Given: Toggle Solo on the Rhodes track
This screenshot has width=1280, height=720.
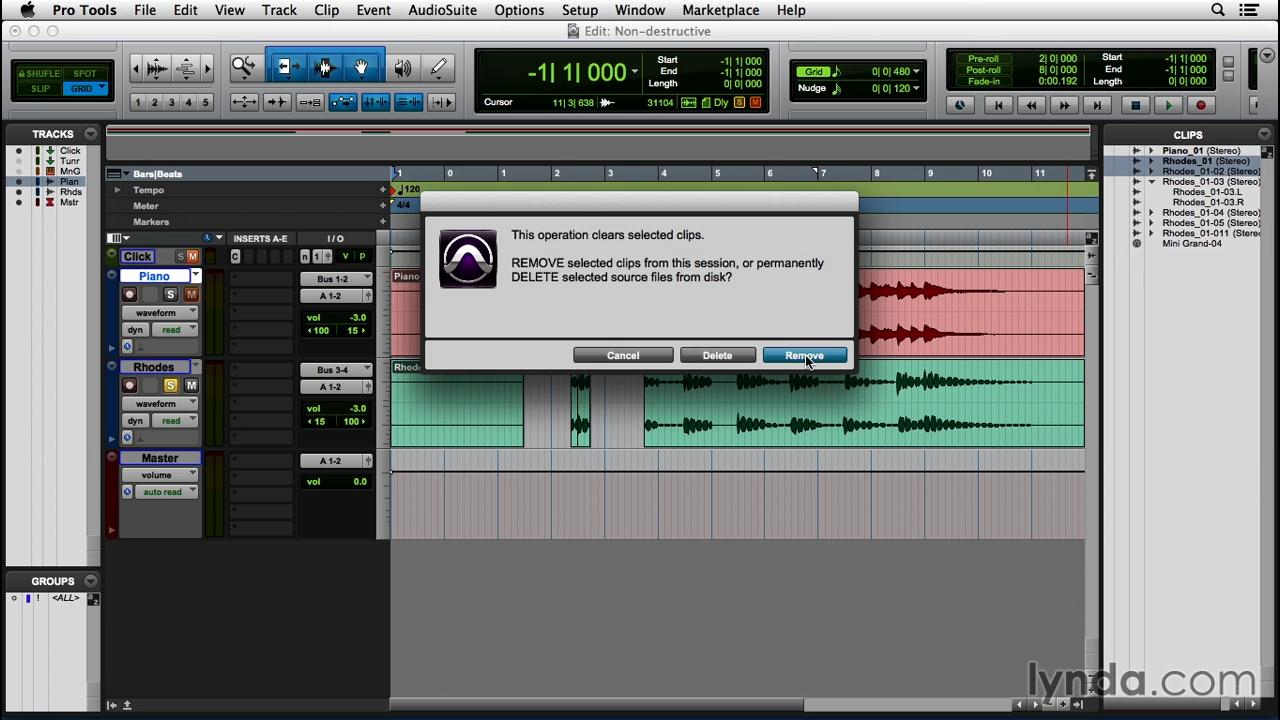Looking at the screenshot, I should pos(170,386).
